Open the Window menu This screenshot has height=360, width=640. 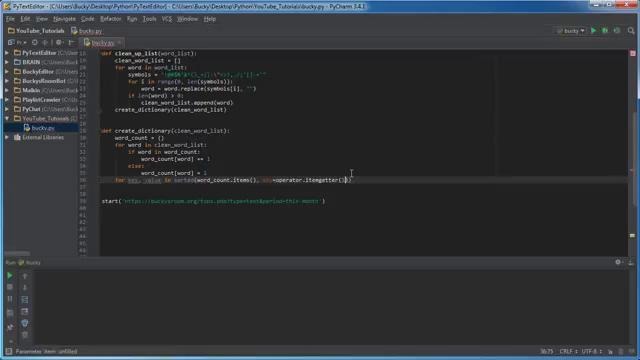187,19
